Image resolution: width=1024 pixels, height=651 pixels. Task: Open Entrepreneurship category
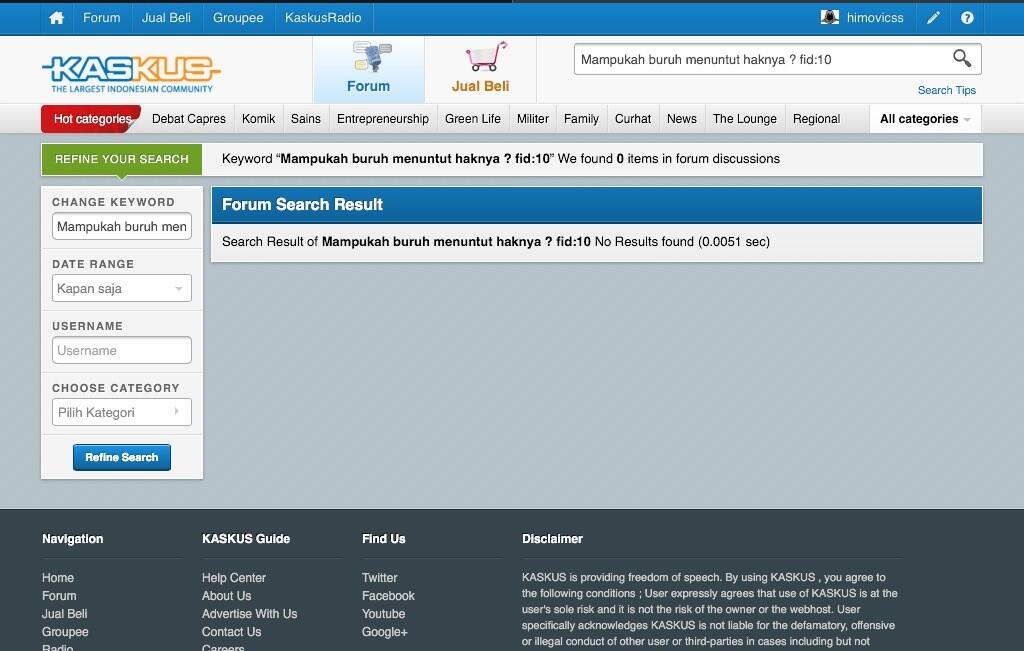383,119
